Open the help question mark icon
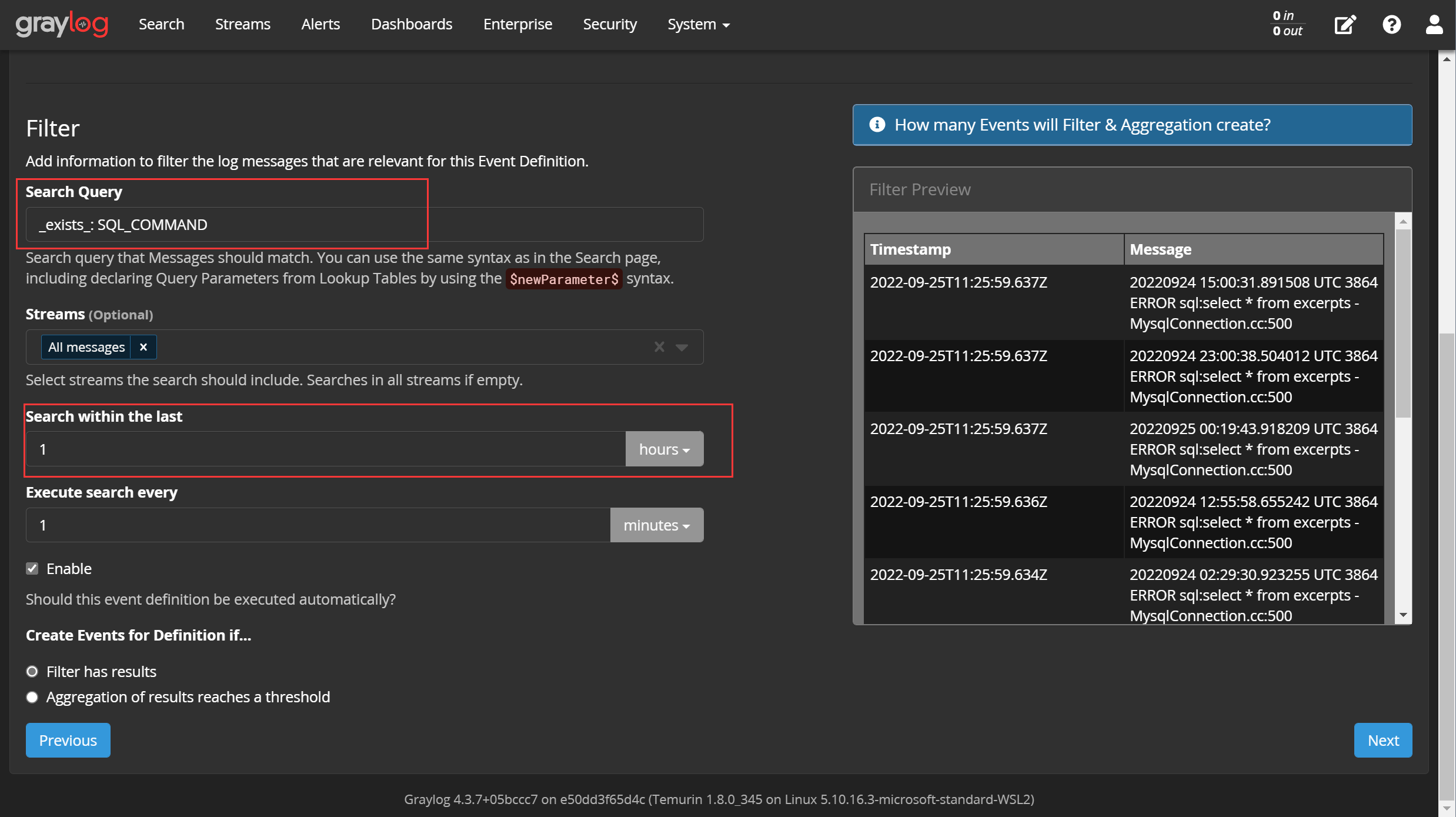 [x=1391, y=25]
